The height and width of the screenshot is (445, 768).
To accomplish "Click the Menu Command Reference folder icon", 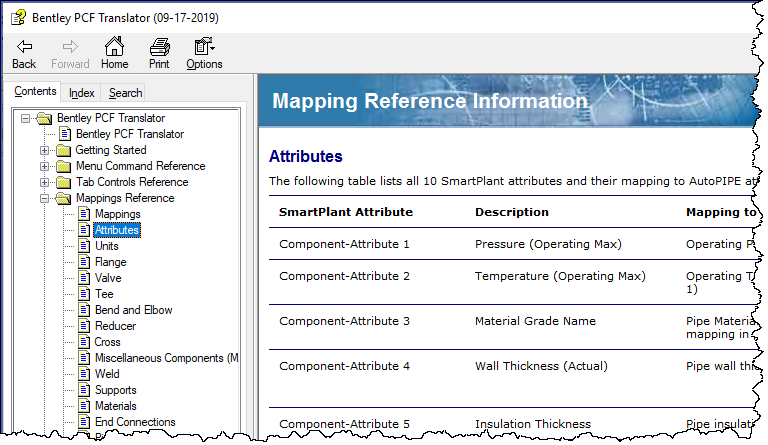I will [63, 166].
